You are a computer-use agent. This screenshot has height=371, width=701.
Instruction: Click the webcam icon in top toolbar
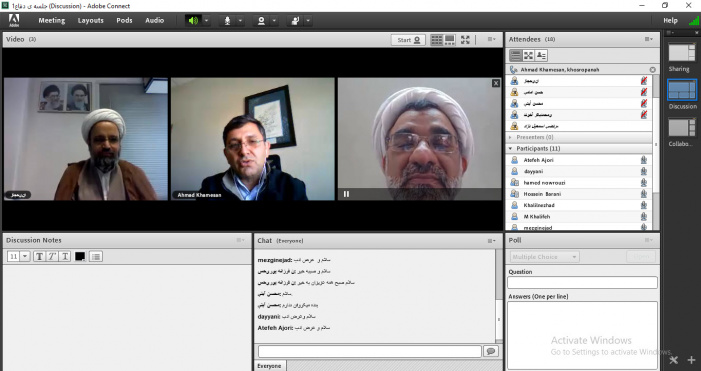click(x=262, y=21)
